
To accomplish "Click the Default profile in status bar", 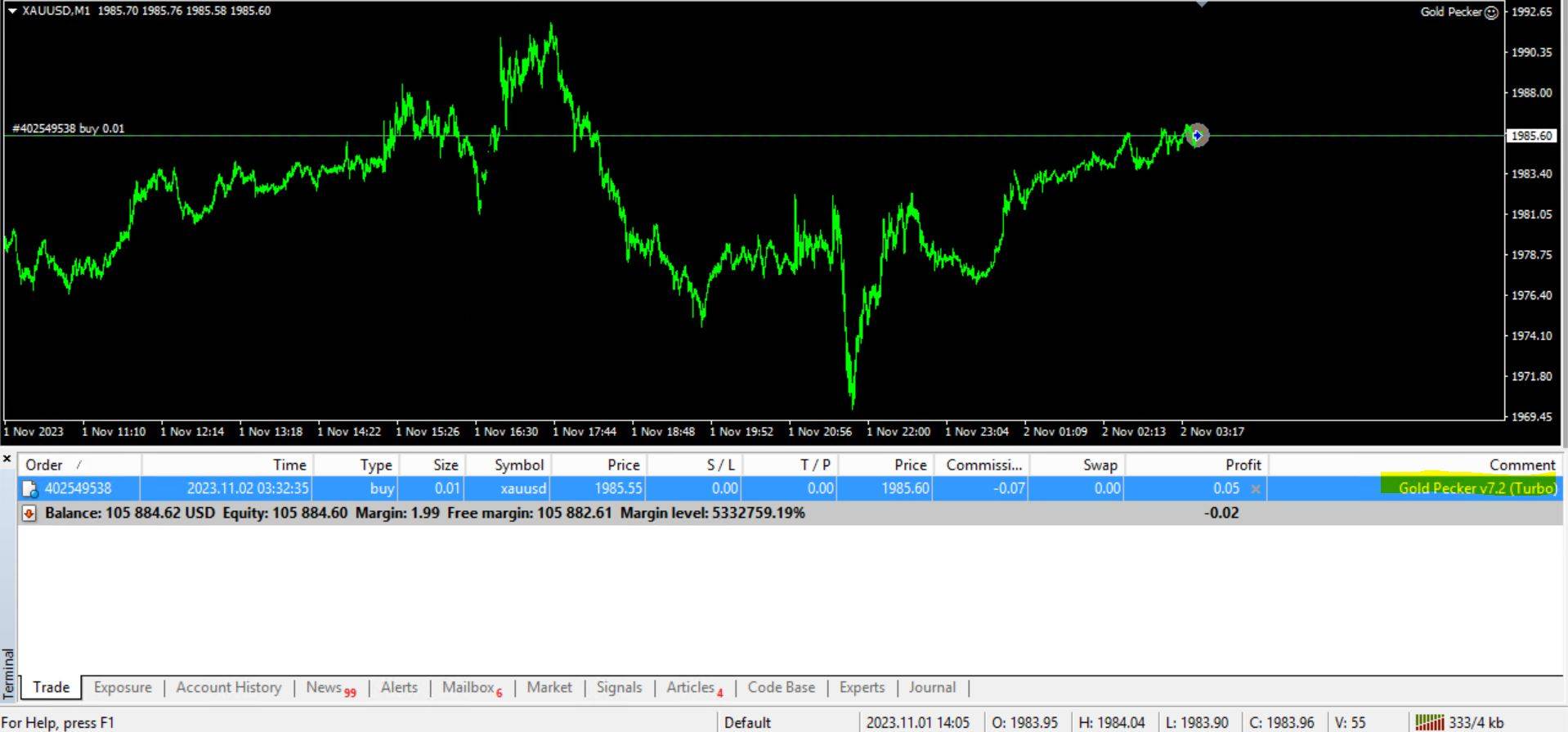I will (x=747, y=722).
